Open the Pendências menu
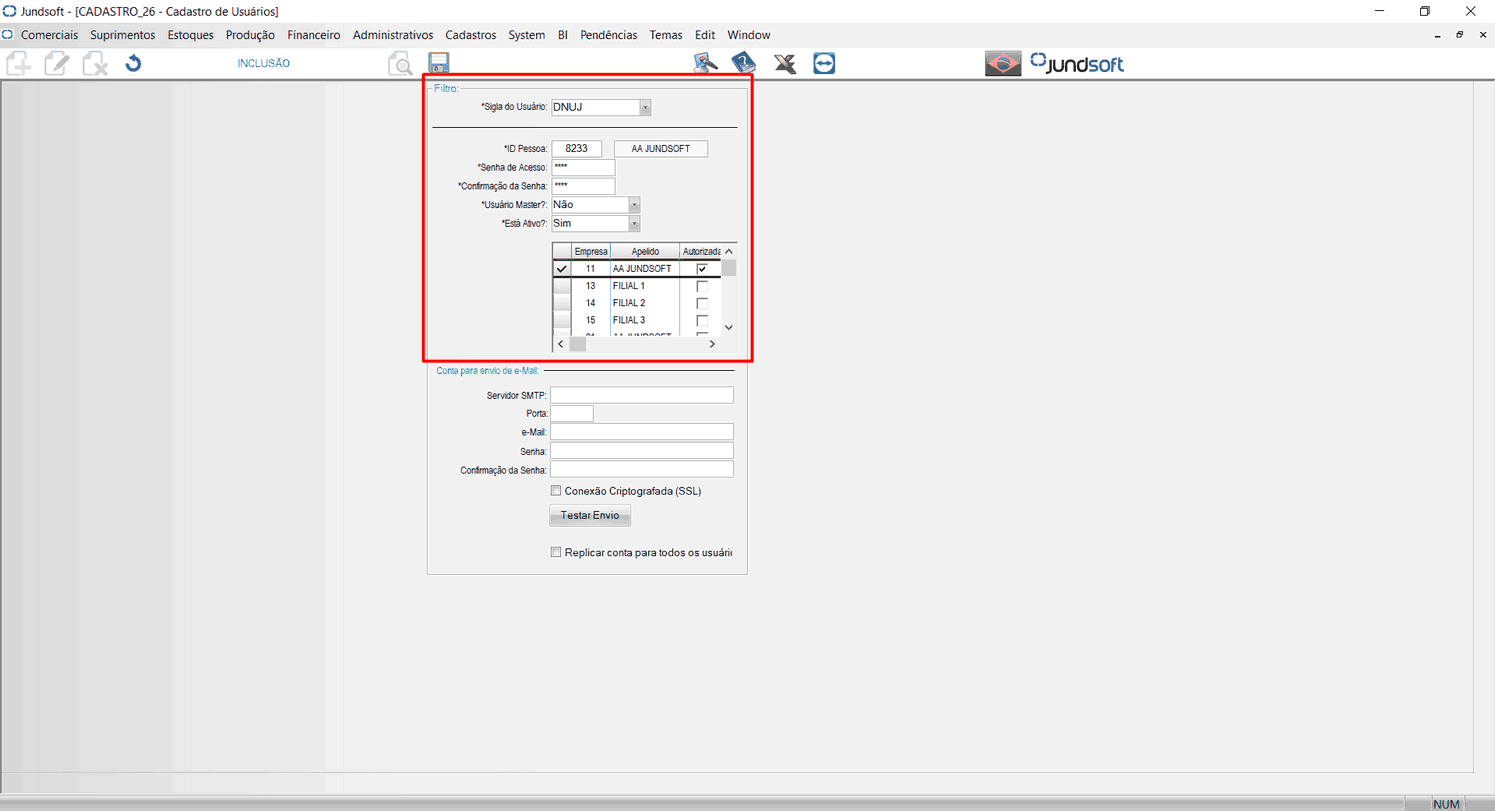This screenshot has width=1495, height=811. pos(608,35)
